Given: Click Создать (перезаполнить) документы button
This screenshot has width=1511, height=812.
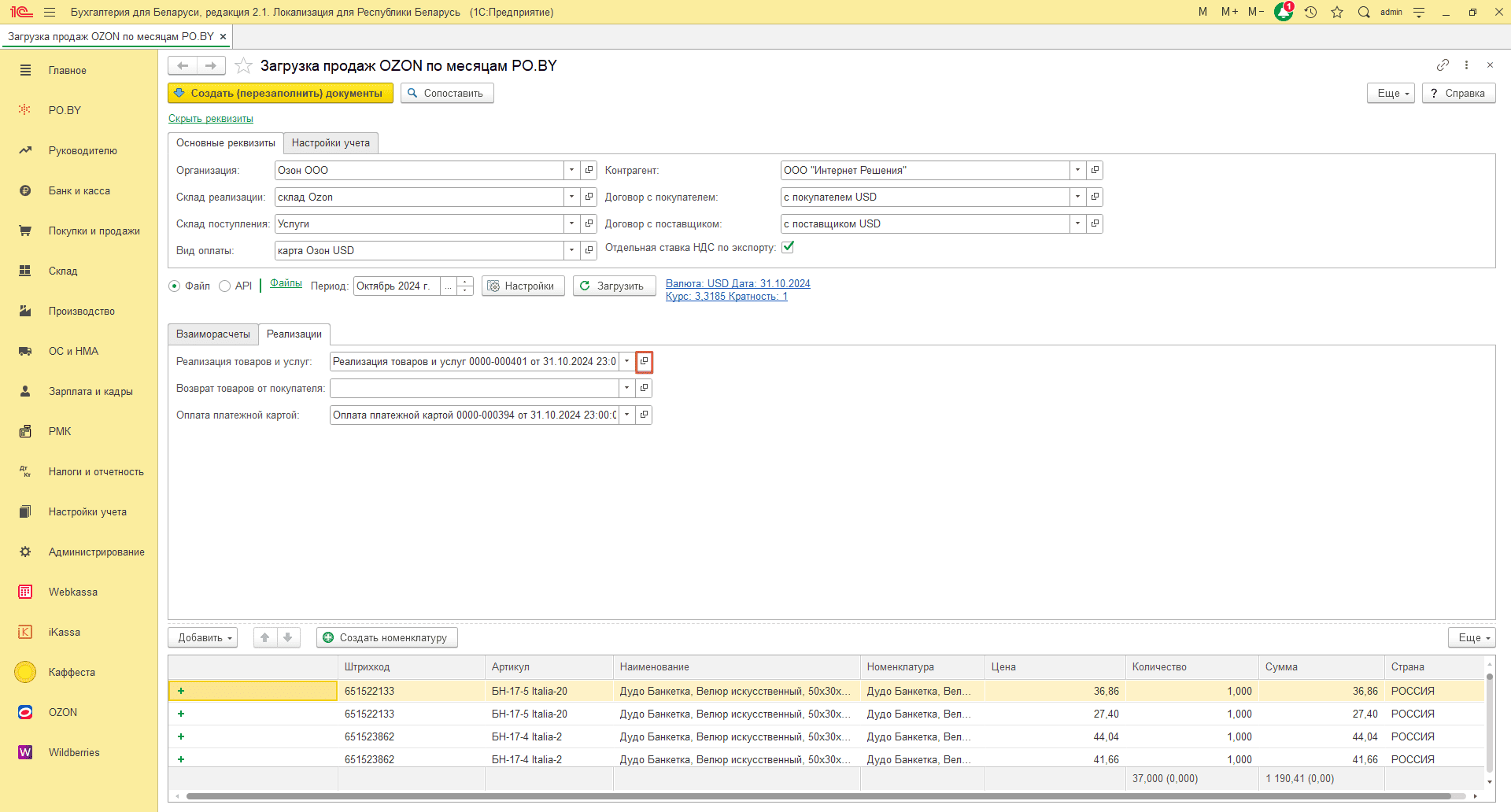Looking at the screenshot, I should (x=280, y=93).
